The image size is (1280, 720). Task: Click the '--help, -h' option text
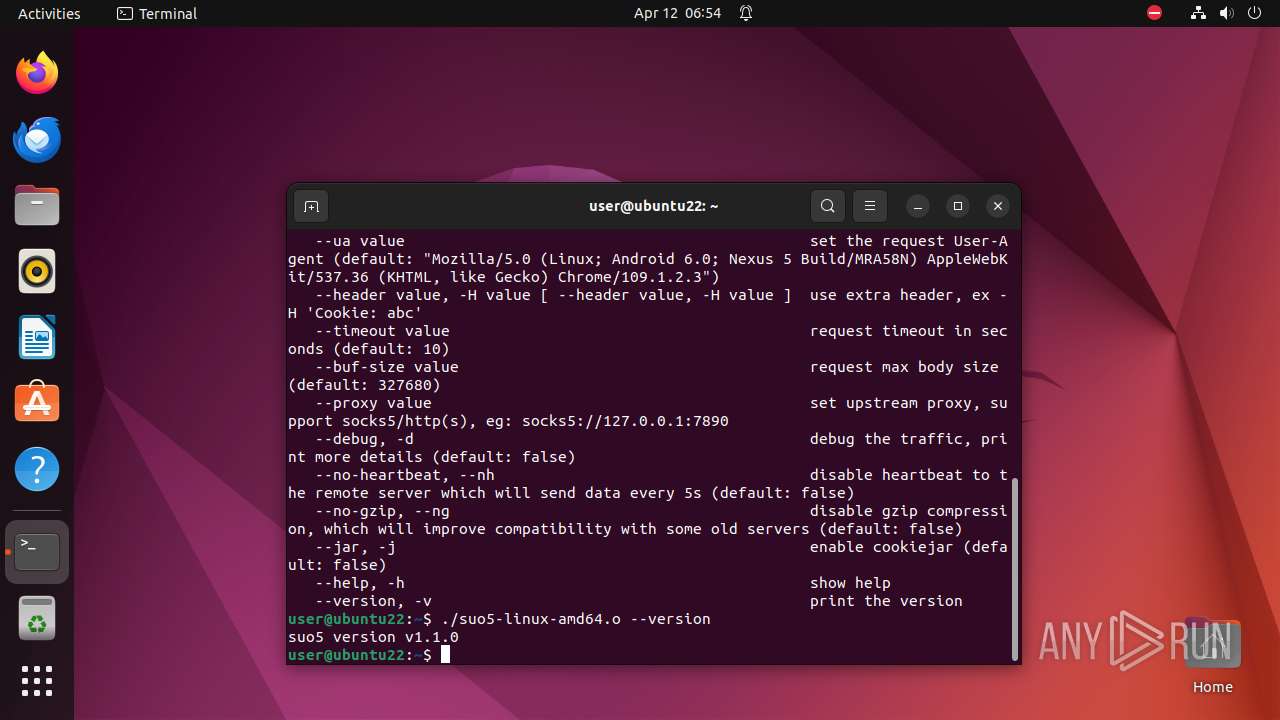point(359,583)
